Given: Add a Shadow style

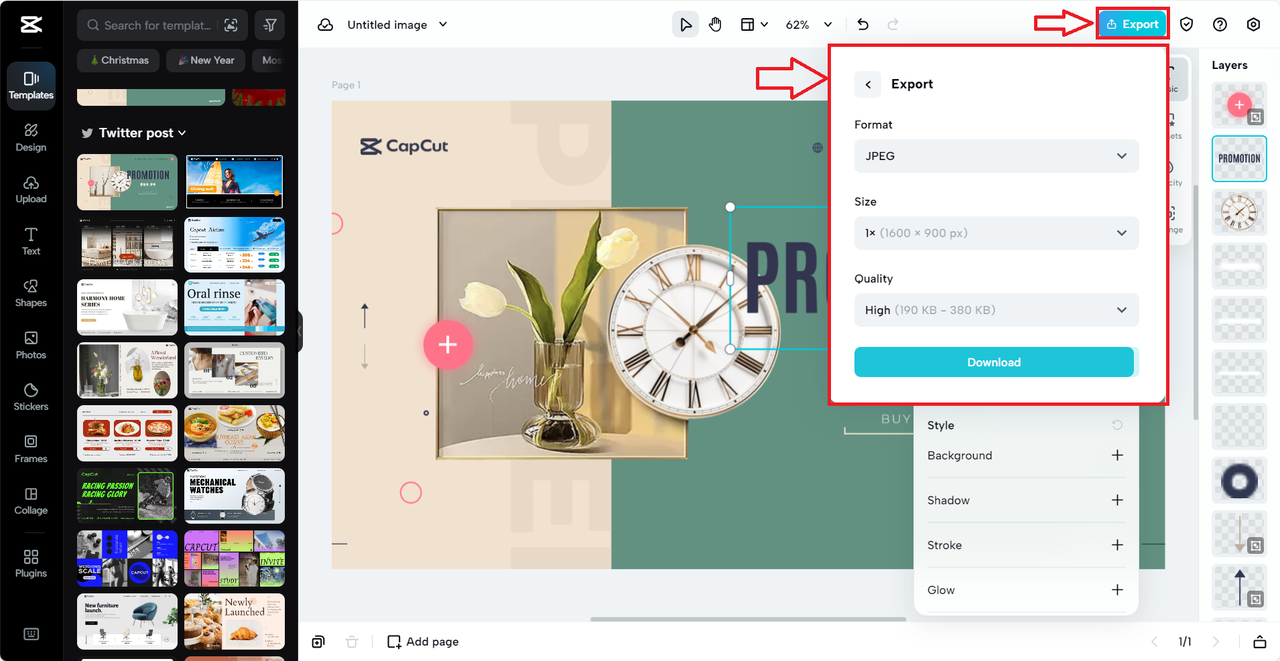Looking at the screenshot, I should [x=1117, y=500].
